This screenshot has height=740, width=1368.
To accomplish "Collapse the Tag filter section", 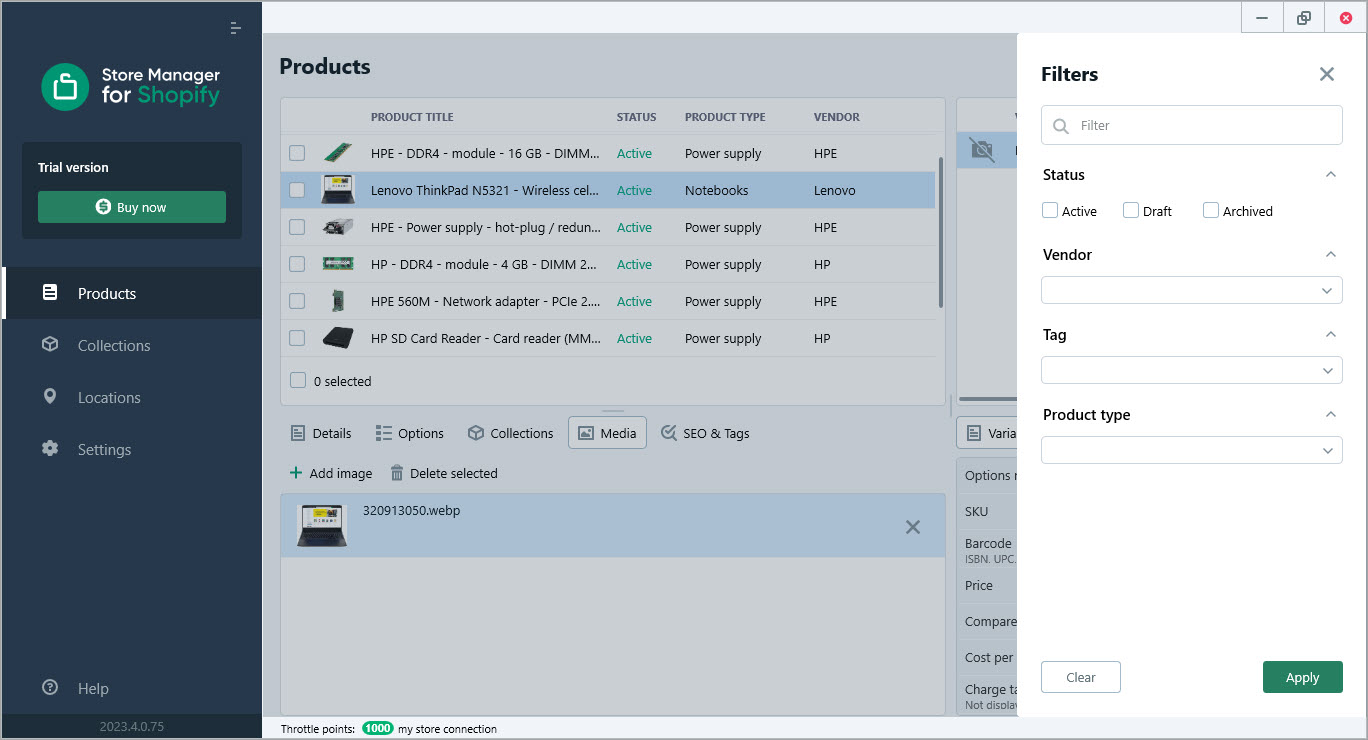I will tap(1330, 334).
